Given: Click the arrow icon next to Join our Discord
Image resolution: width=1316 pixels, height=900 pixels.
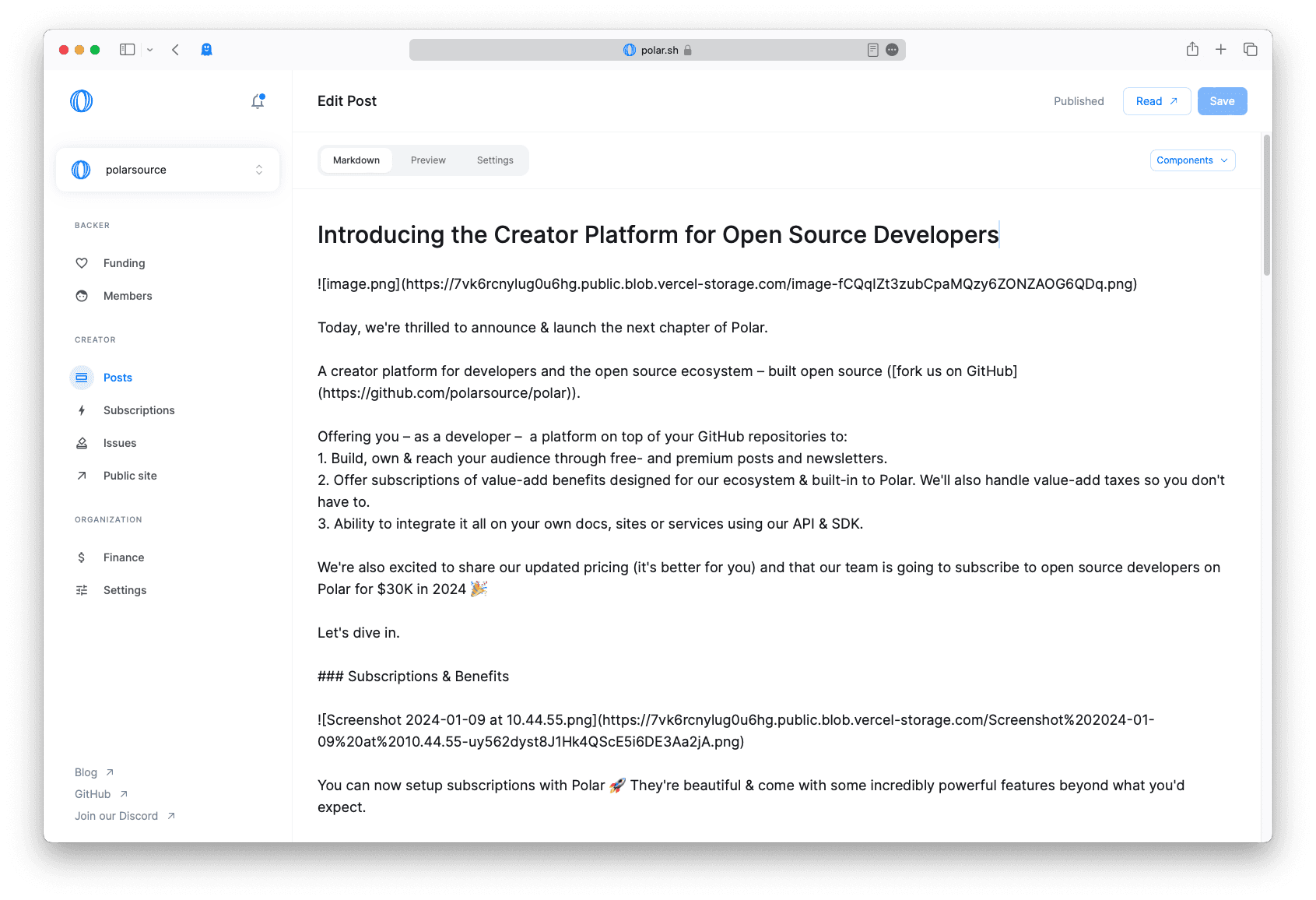Looking at the screenshot, I should [171, 816].
